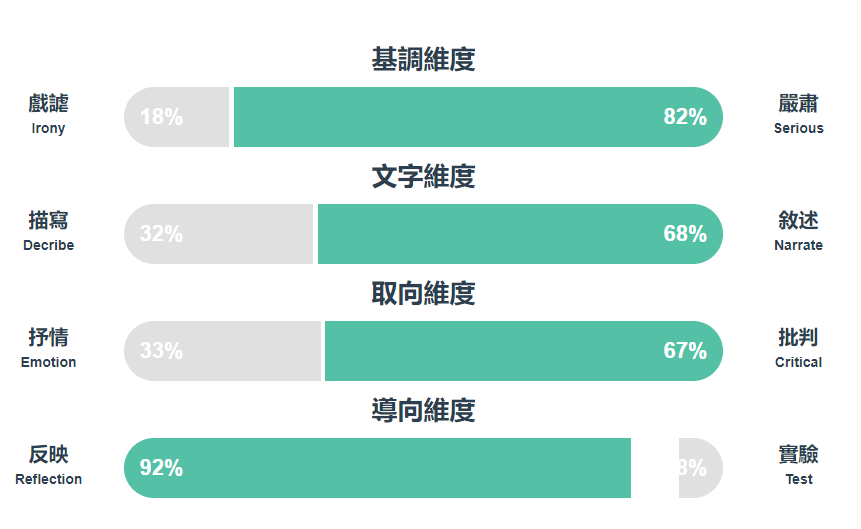
Task: Click the 67% green Critical bar segment
Action: [x=524, y=351]
